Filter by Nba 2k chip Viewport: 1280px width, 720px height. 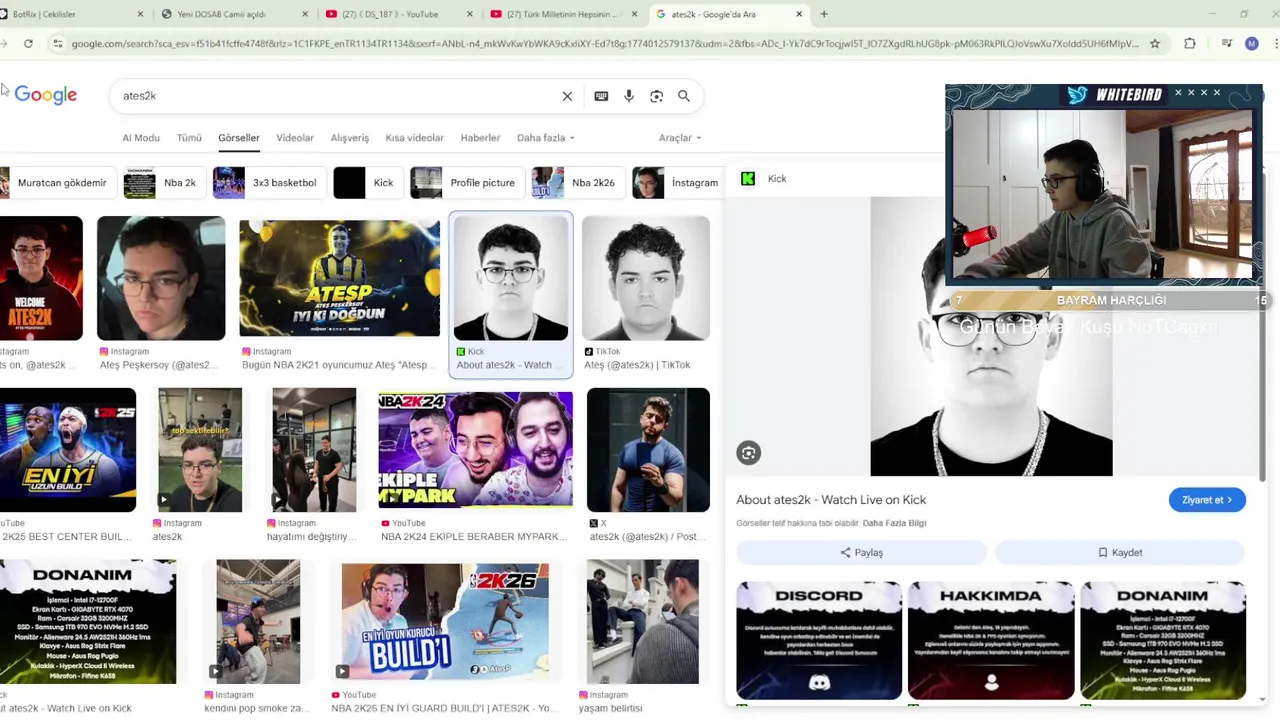(163, 183)
